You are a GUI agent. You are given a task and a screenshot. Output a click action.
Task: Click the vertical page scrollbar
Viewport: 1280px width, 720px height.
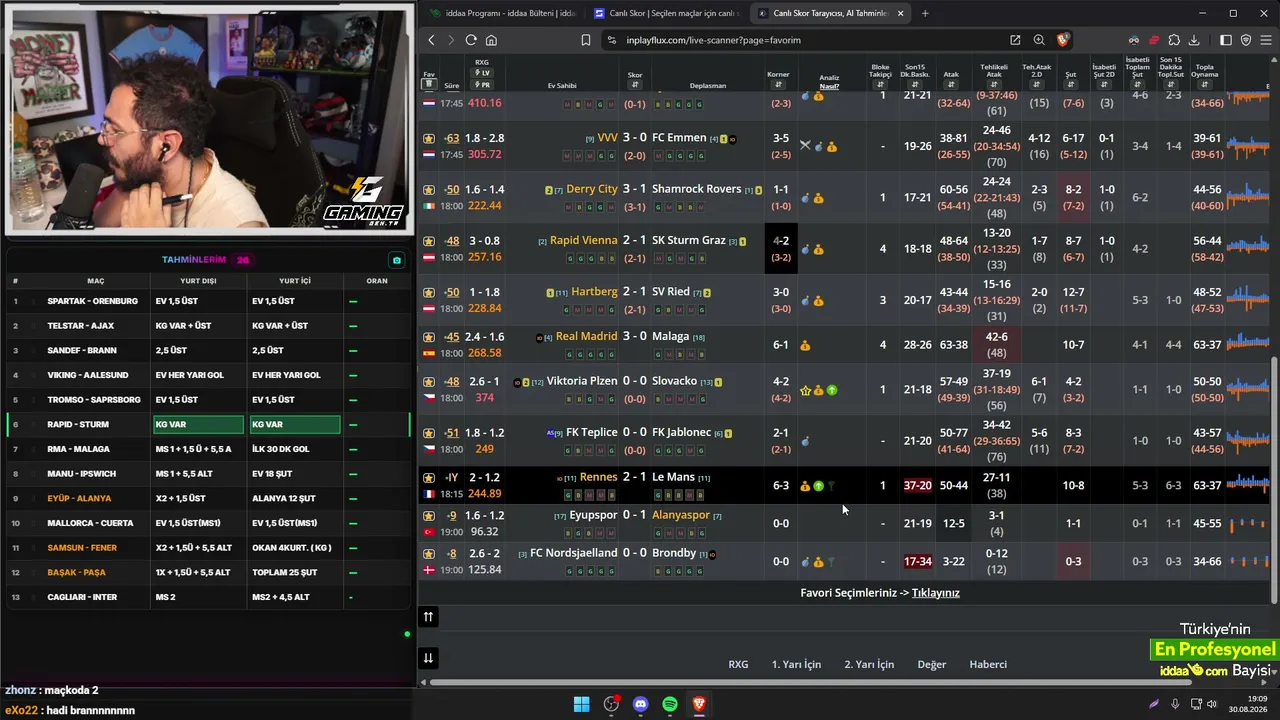(x=1273, y=480)
